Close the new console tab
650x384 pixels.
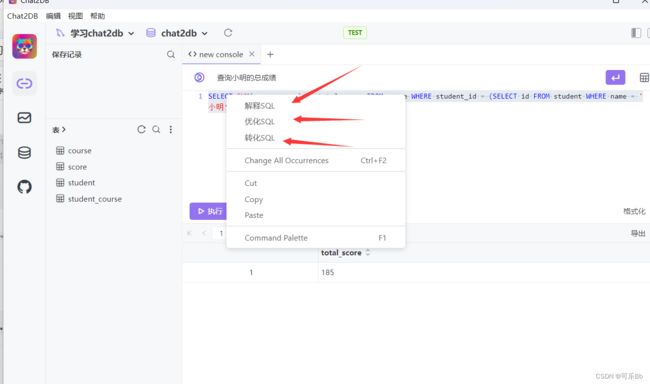252,54
